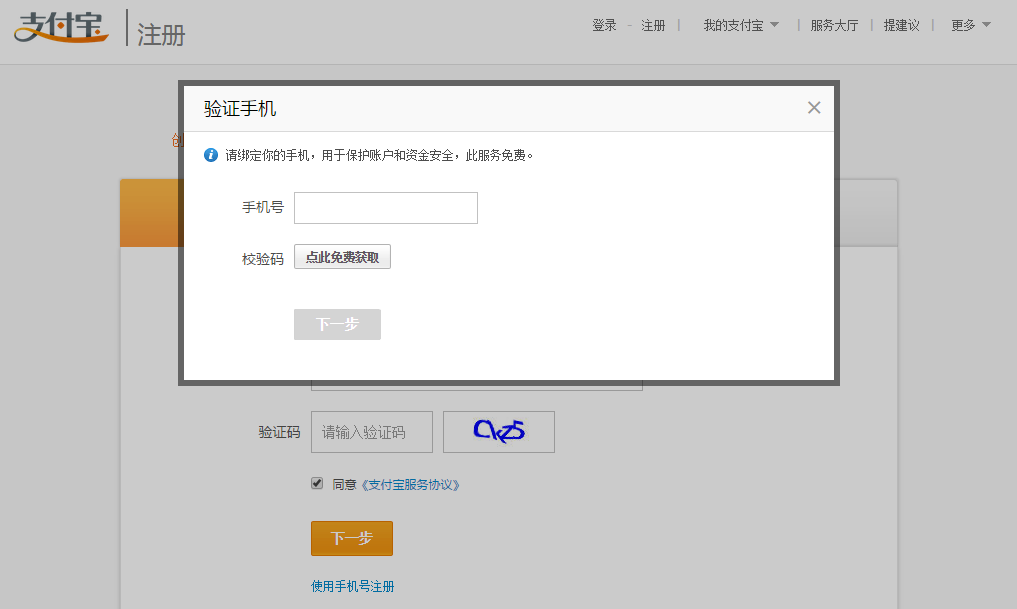Click the 验证手机 dialog title
Image resolution: width=1017 pixels, height=609 pixels.
(x=240, y=108)
